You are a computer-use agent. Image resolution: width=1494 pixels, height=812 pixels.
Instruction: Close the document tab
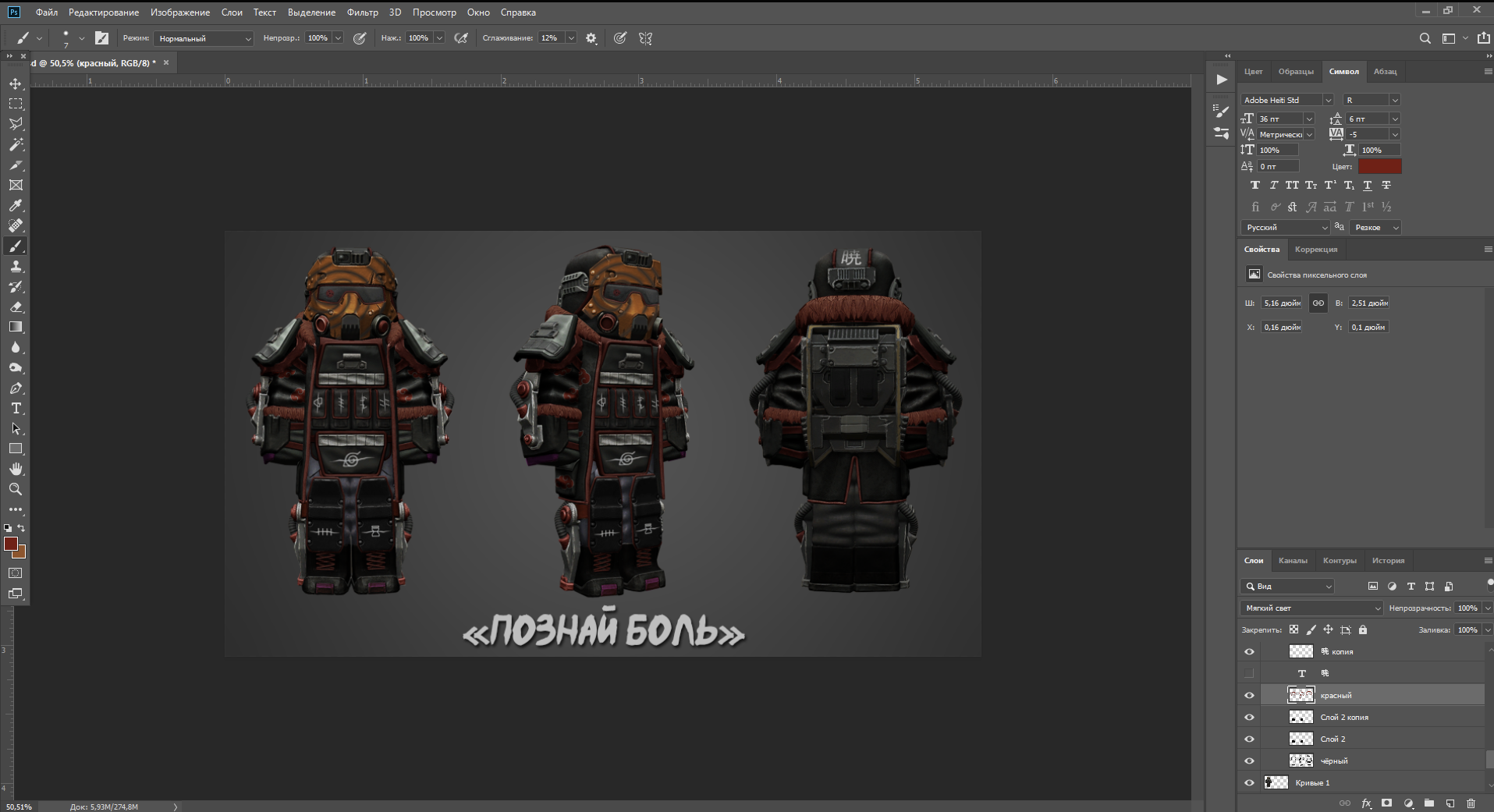pos(166,62)
